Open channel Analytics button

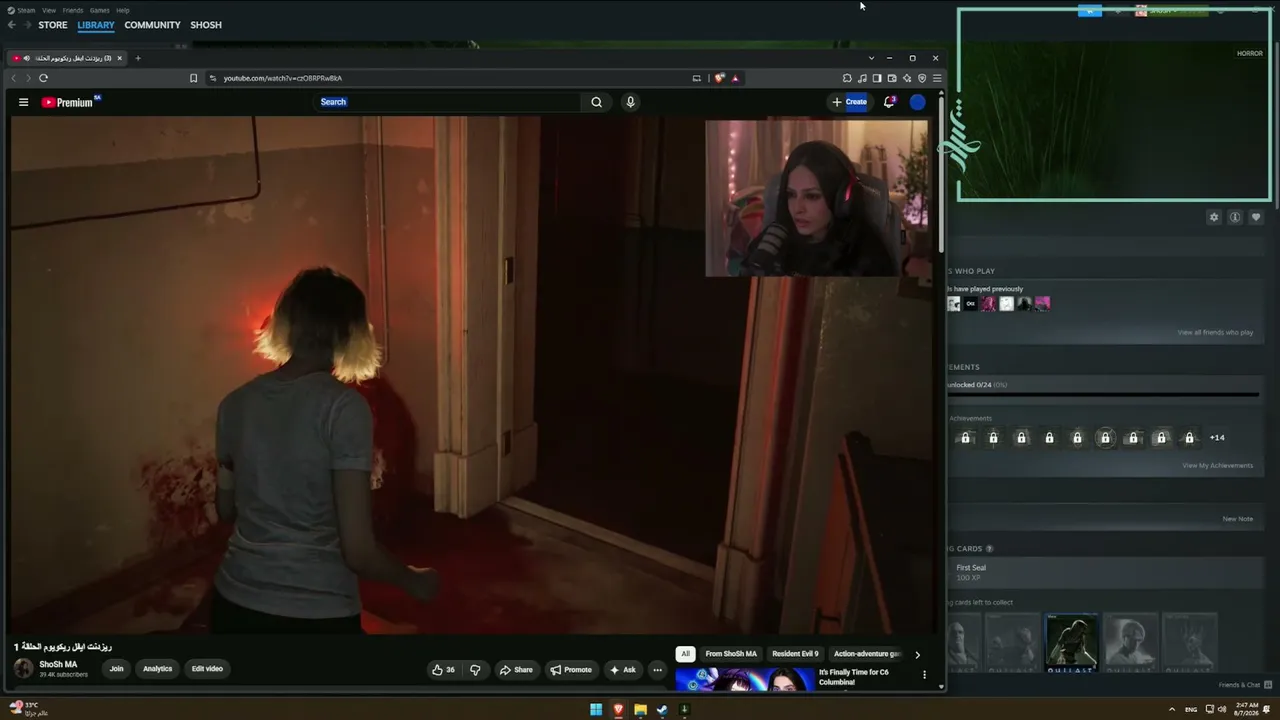[157, 669]
